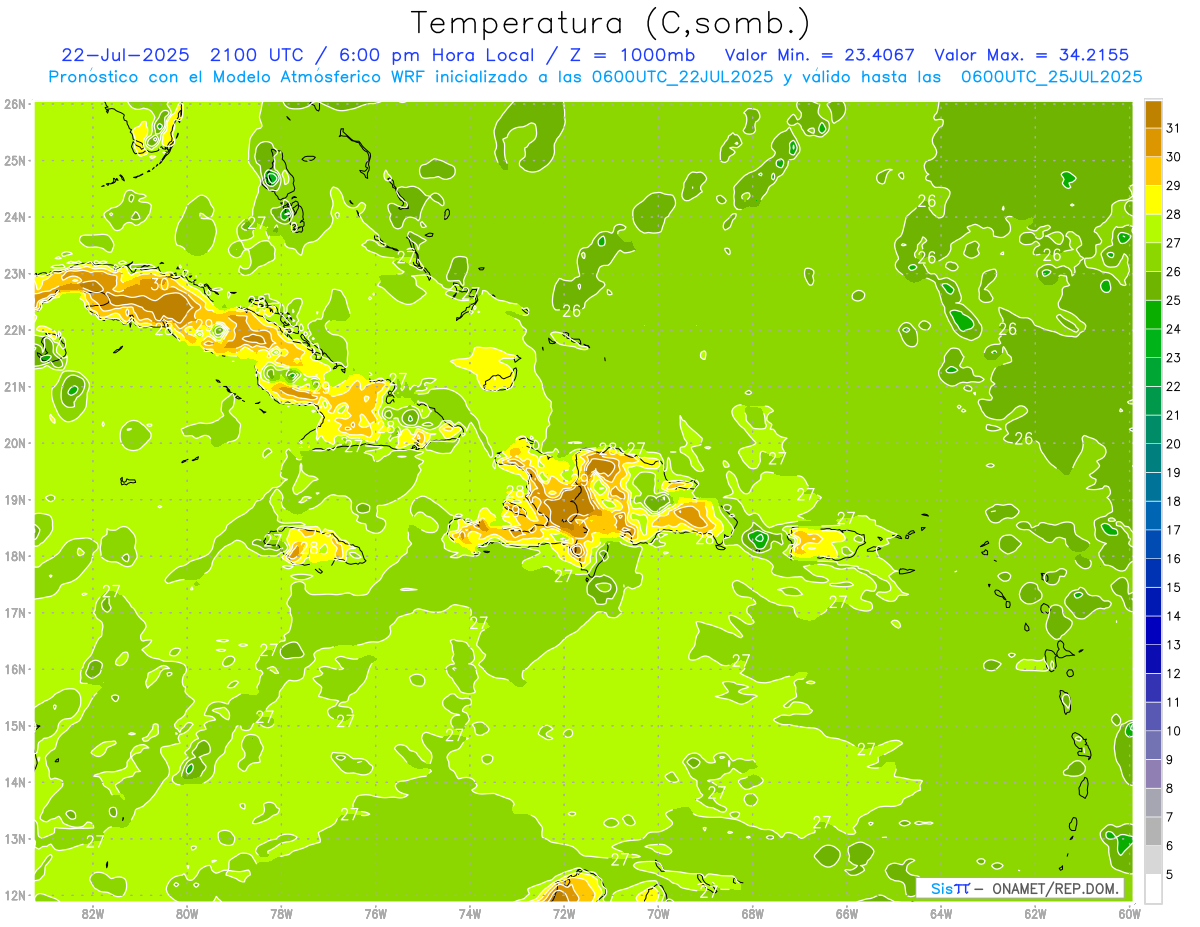1200x927 pixels.
Task: Click 'Valor Max. = 34.2155' text
Action: click(1032, 54)
